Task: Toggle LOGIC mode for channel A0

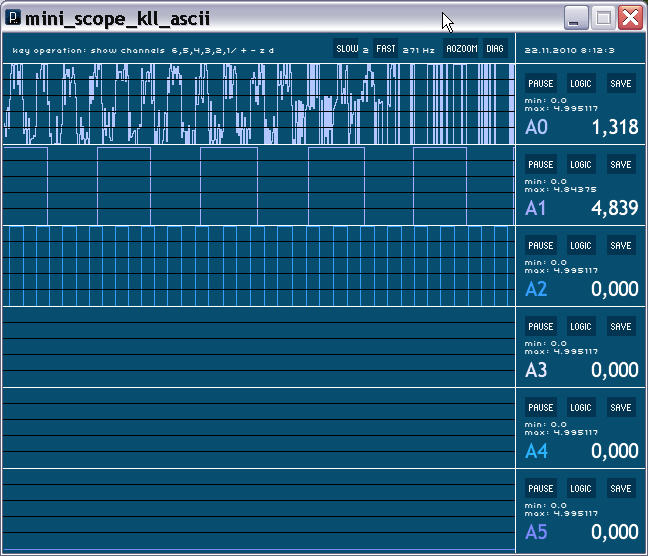Action: (581, 84)
